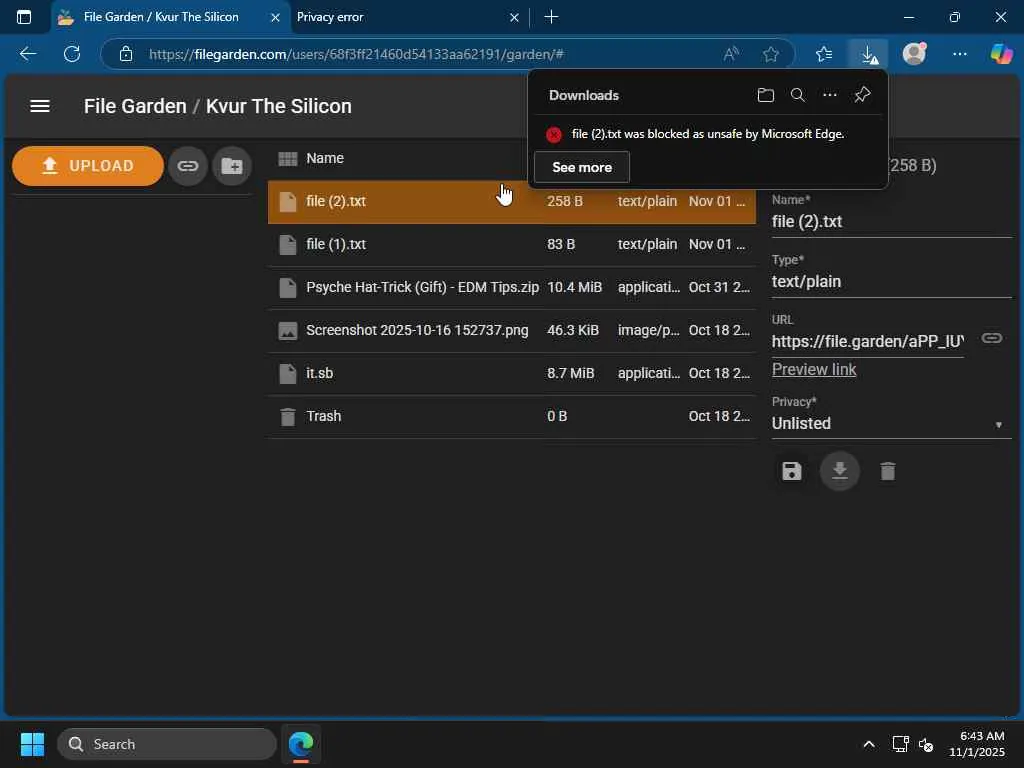Open the Trash folder row

[x=511, y=416]
